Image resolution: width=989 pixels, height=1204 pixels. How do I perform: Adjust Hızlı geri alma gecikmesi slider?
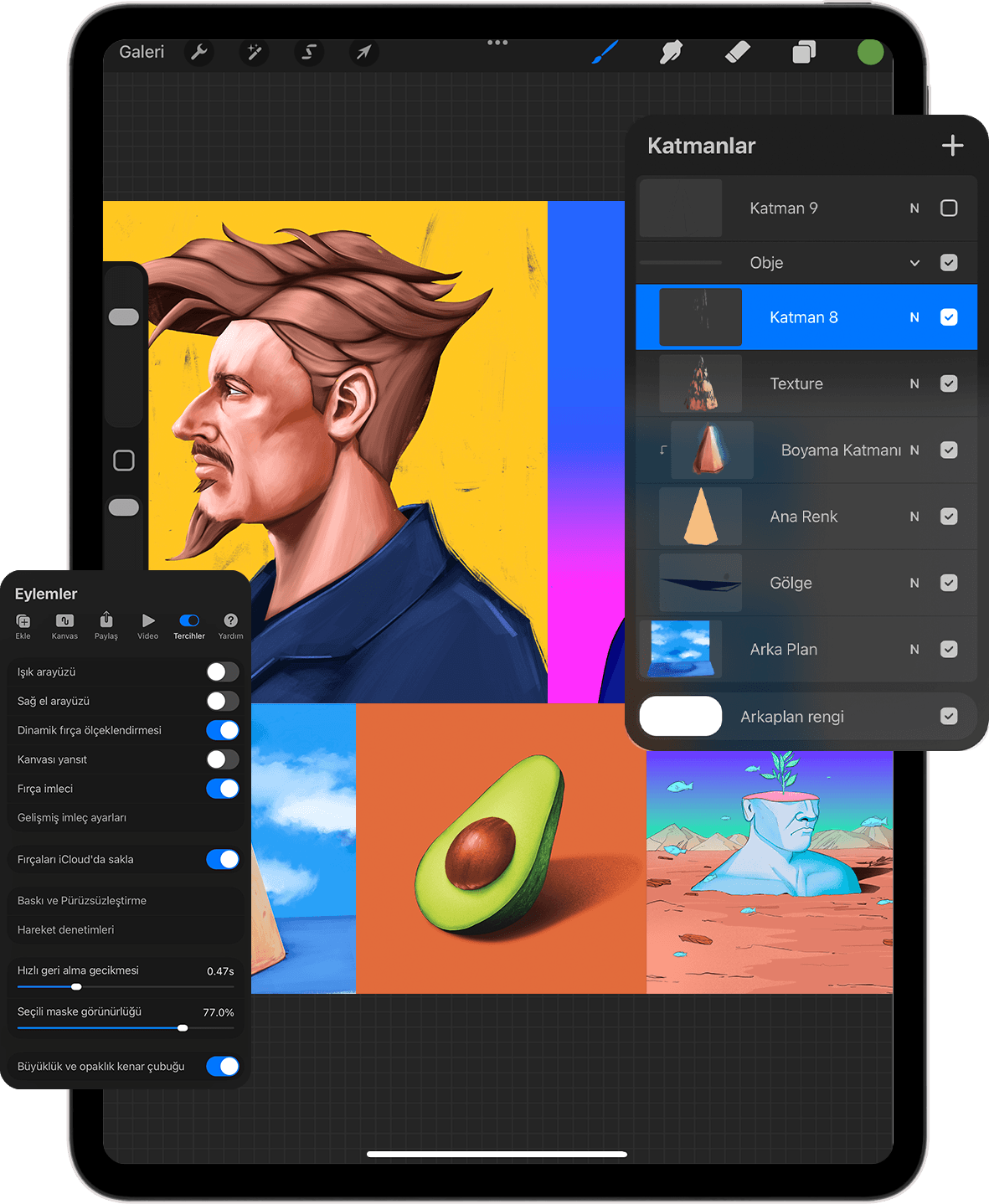[76, 986]
